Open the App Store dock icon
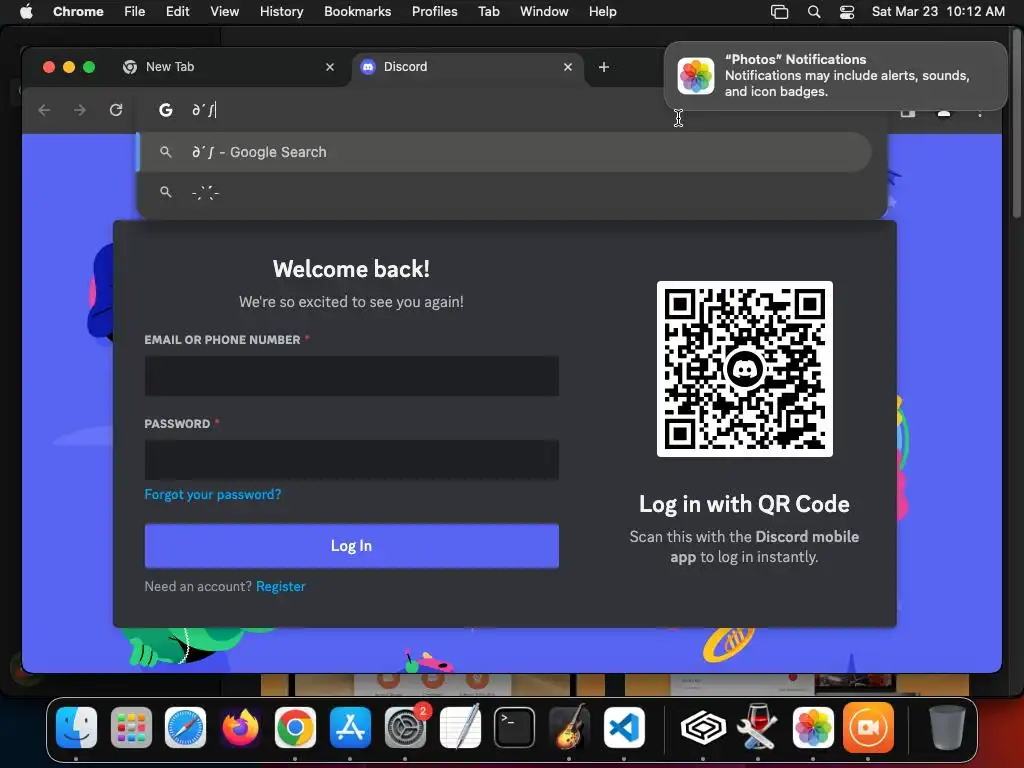 [x=350, y=727]
